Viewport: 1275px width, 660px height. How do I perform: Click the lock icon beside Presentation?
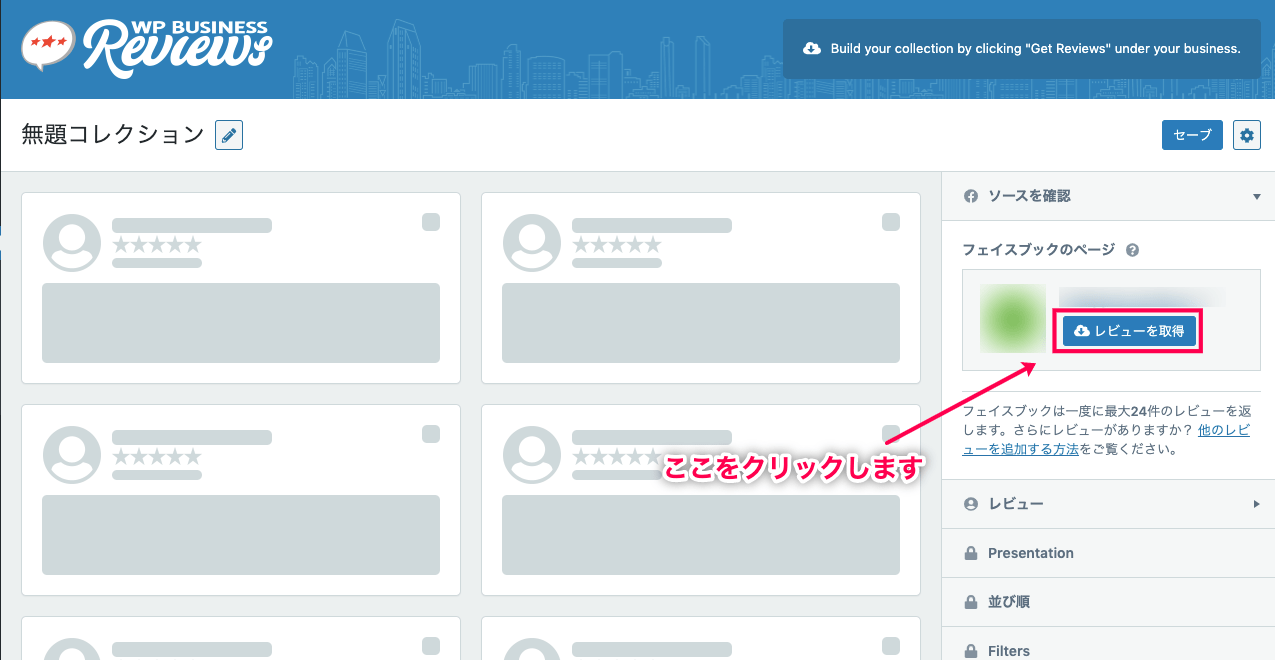(x=970, y=553)
